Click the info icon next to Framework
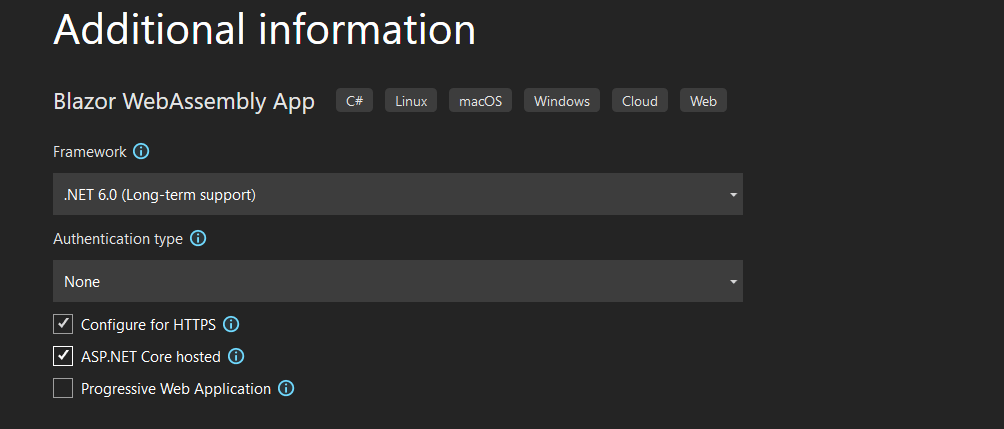The image size is (1004, 429). (141, 152)
